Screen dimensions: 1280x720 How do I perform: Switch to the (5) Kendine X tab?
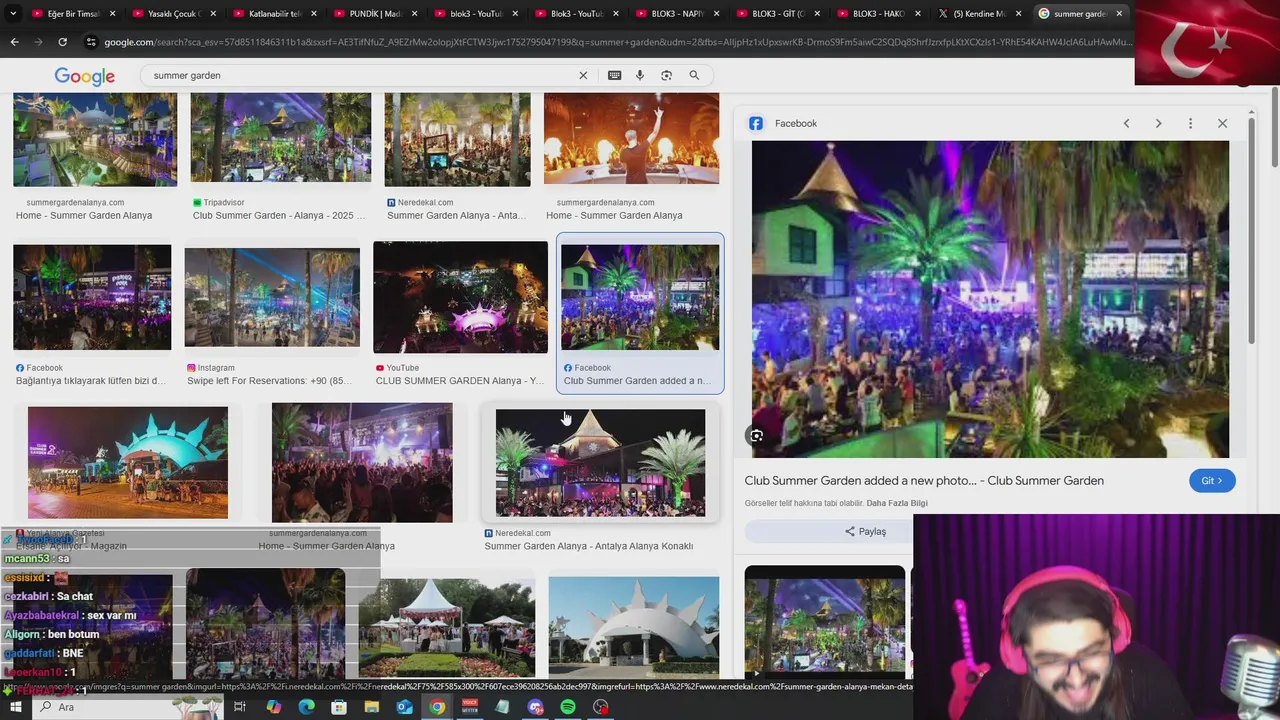pyautogui.click(x=979, y=14)
